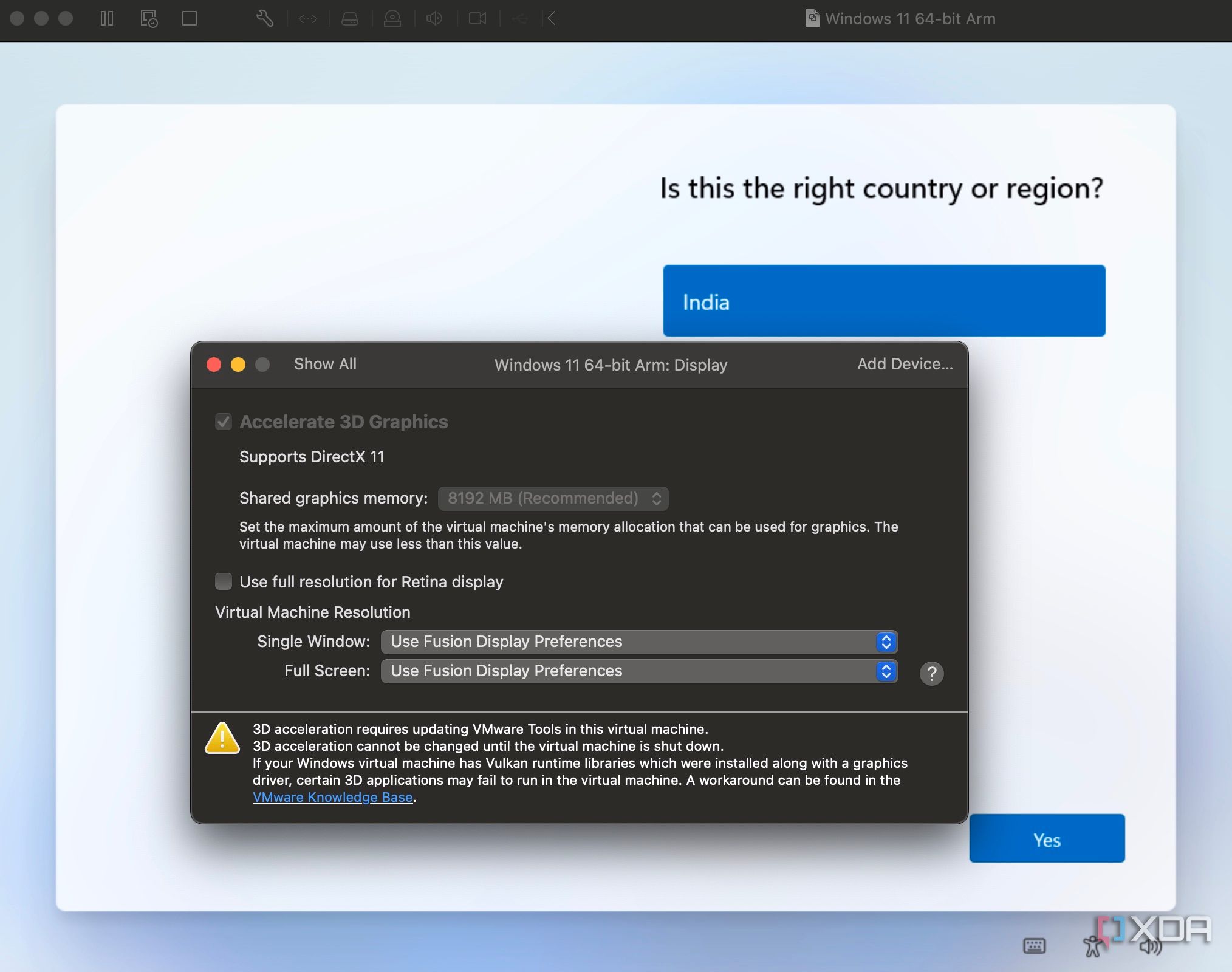
Task: Click Show All in settings window
Action: click(325, 364)
